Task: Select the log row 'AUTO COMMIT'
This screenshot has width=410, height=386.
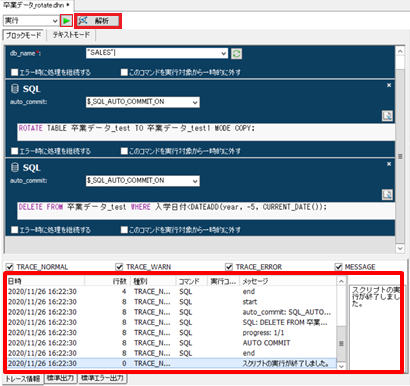Action: point(172,343)
